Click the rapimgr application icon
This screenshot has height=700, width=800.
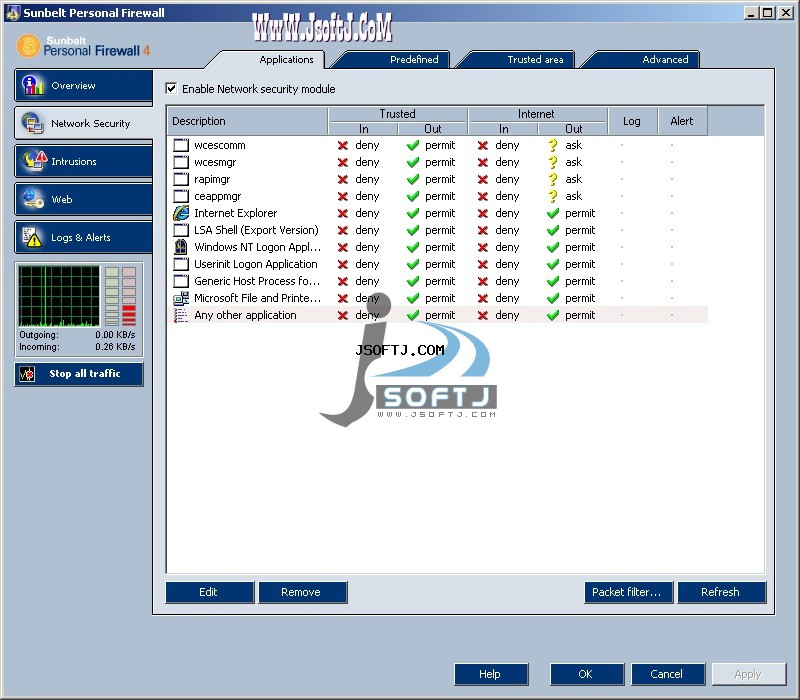tap(181, 179)
